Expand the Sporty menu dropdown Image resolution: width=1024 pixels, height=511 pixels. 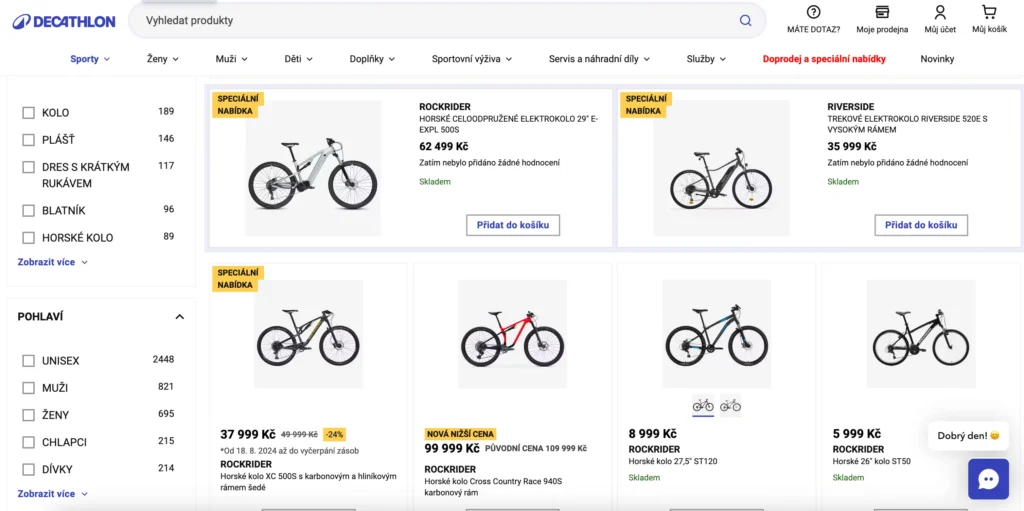click(90, 59)
